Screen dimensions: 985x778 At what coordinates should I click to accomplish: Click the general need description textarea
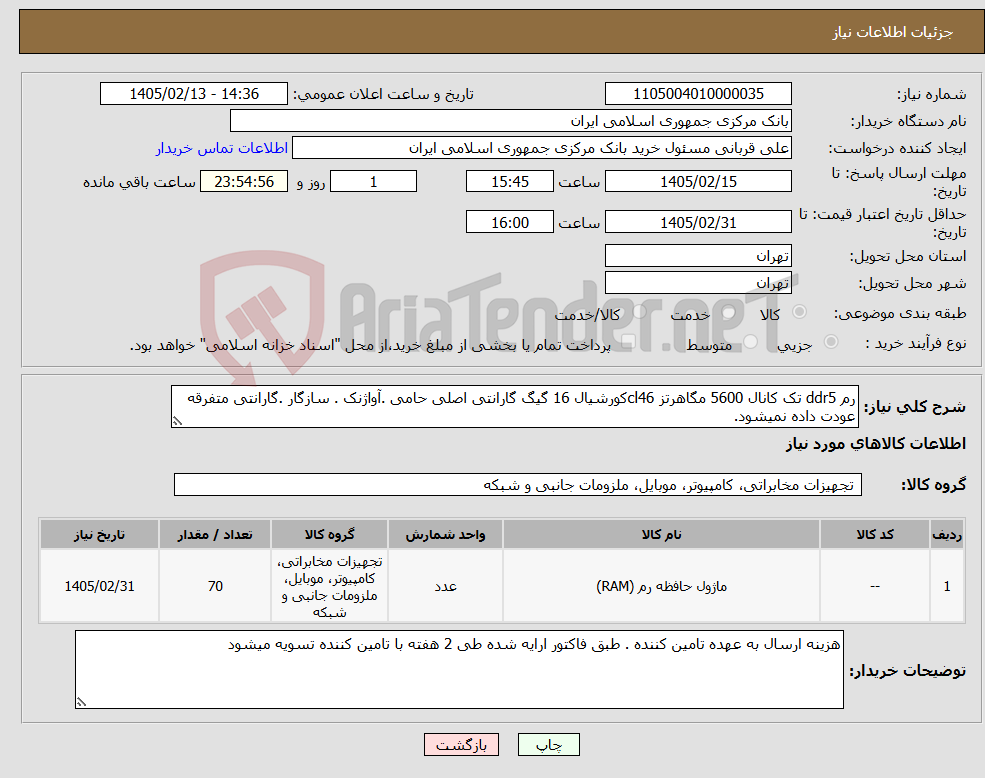[x=514, y=407]
